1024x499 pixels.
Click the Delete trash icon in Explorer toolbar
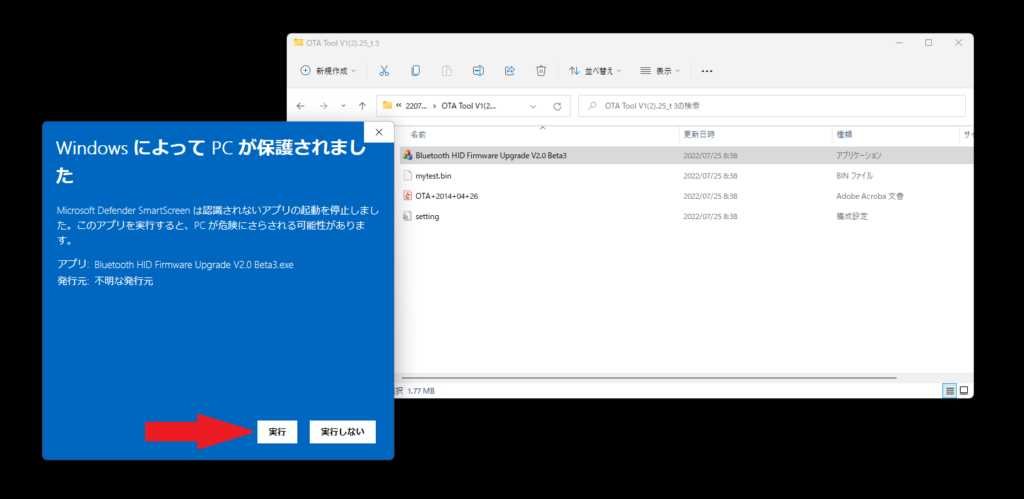541,71
